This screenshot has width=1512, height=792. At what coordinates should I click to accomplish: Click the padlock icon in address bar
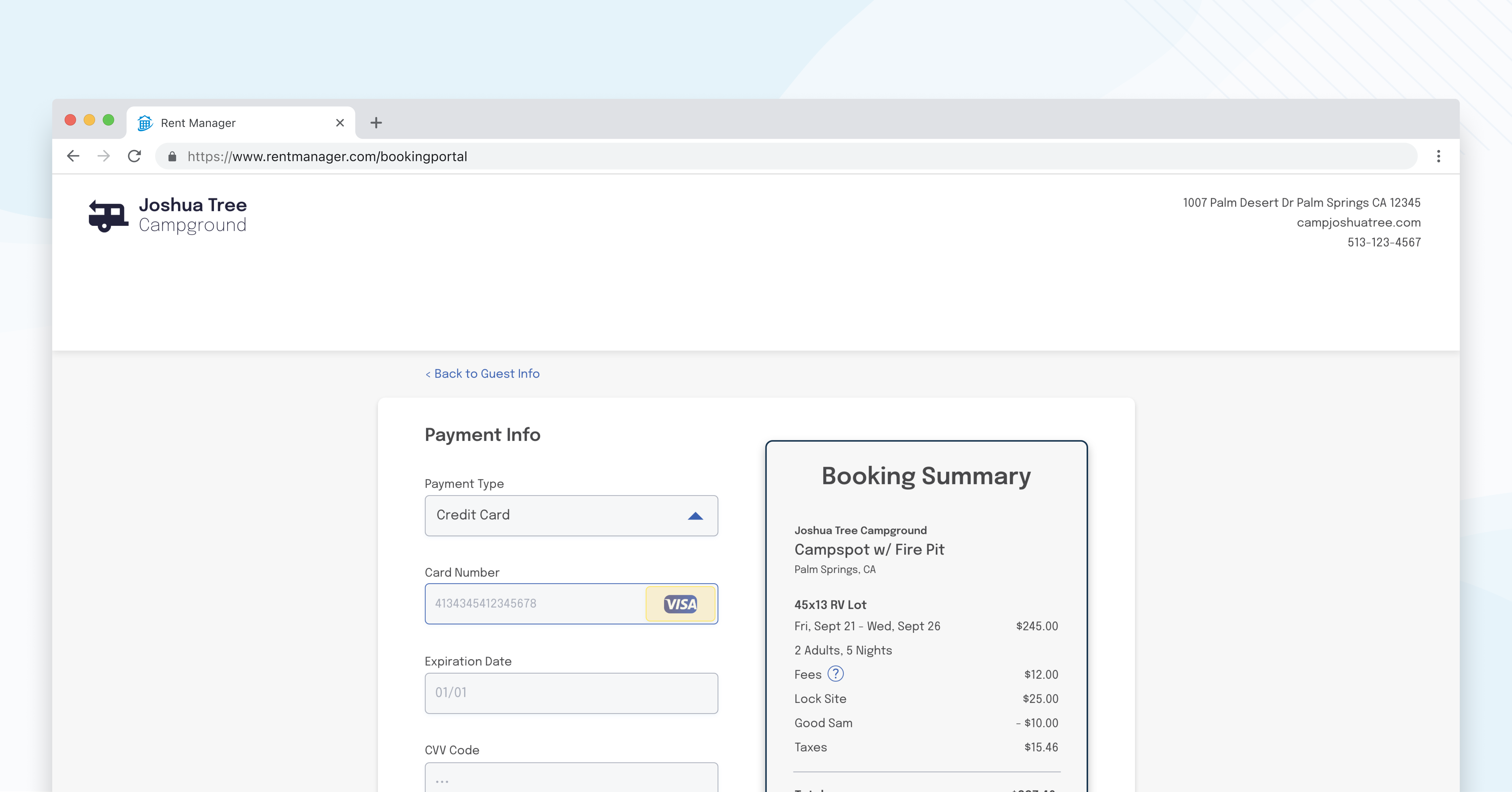(x=172, y=157)
